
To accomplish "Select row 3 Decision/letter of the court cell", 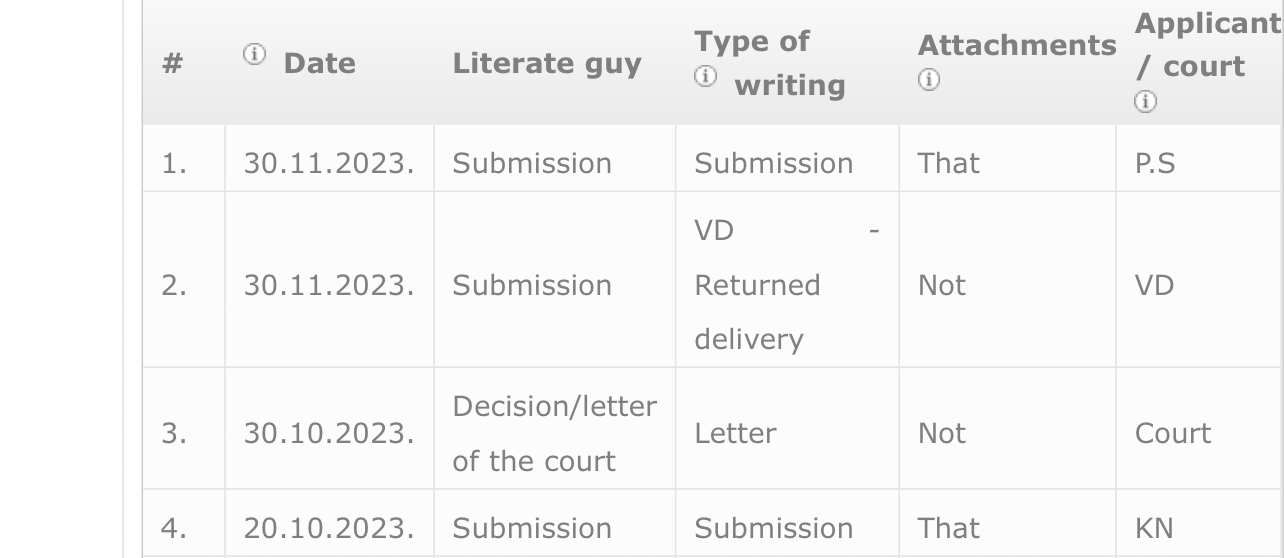I will [554, 433].
